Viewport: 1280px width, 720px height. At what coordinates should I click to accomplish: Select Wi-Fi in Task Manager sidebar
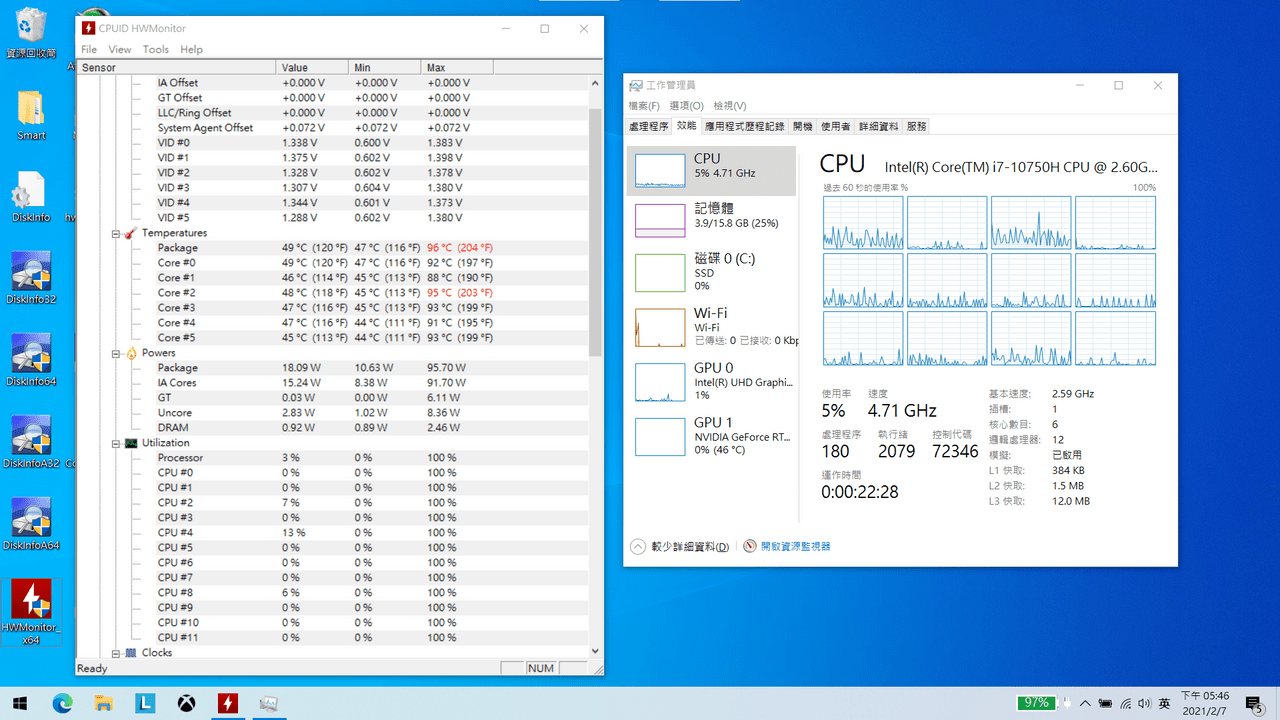[712, 326]
